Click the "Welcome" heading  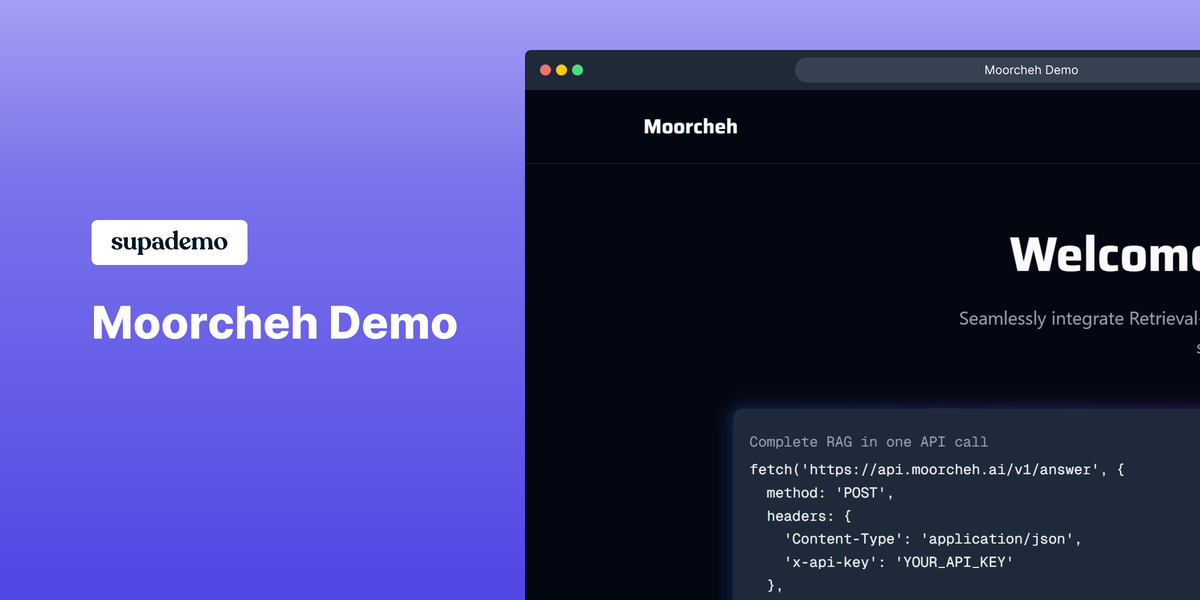(1104, 255)
